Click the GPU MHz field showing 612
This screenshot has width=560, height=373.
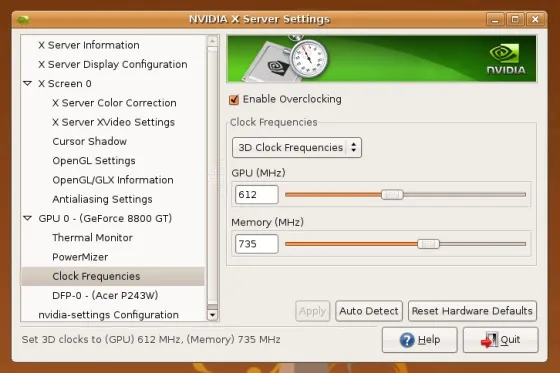[256, 195]
